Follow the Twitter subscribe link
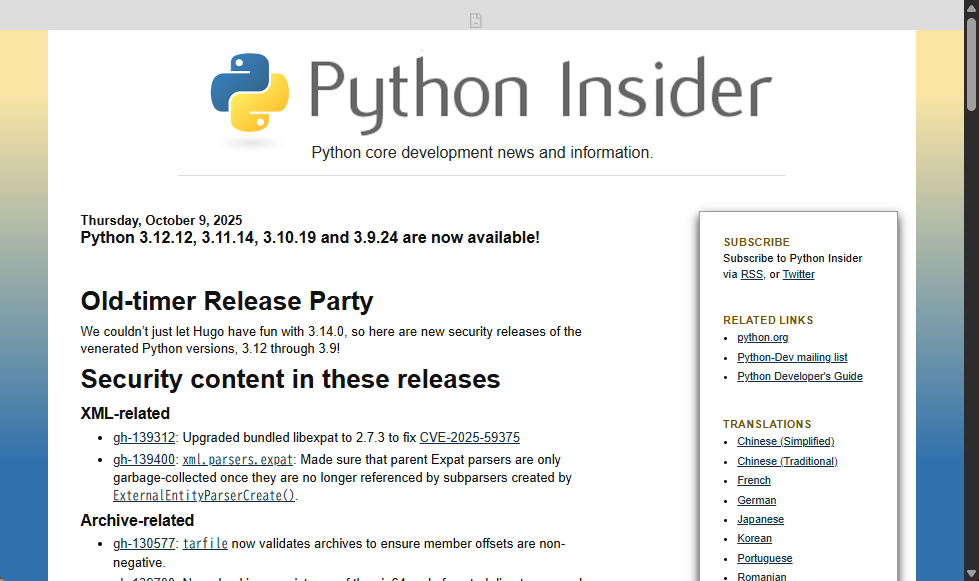979x581 pixels. tap(798, 274)
